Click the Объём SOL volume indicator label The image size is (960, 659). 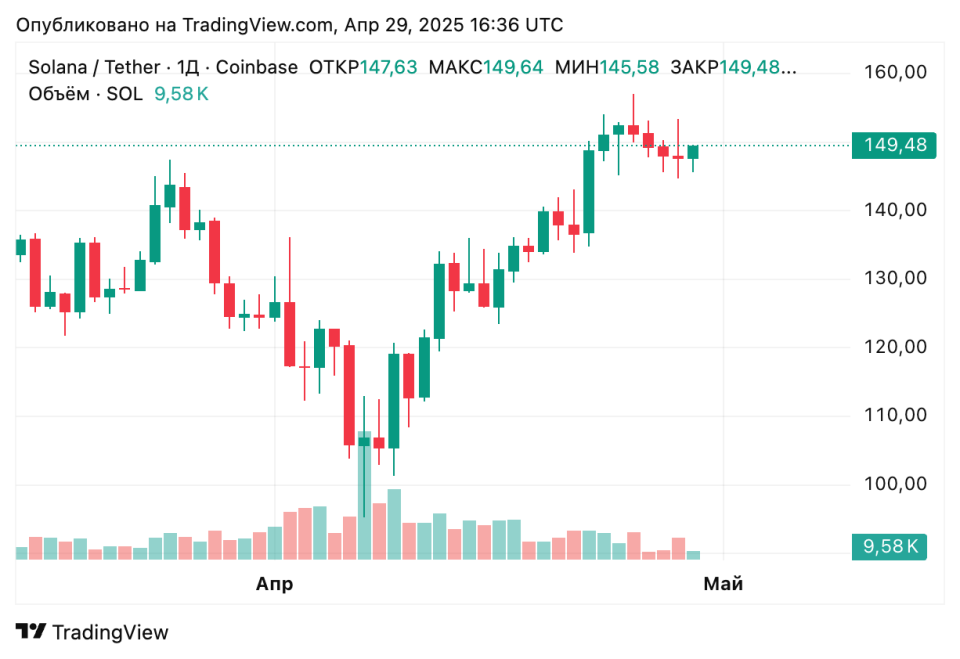tap(85, 94)
